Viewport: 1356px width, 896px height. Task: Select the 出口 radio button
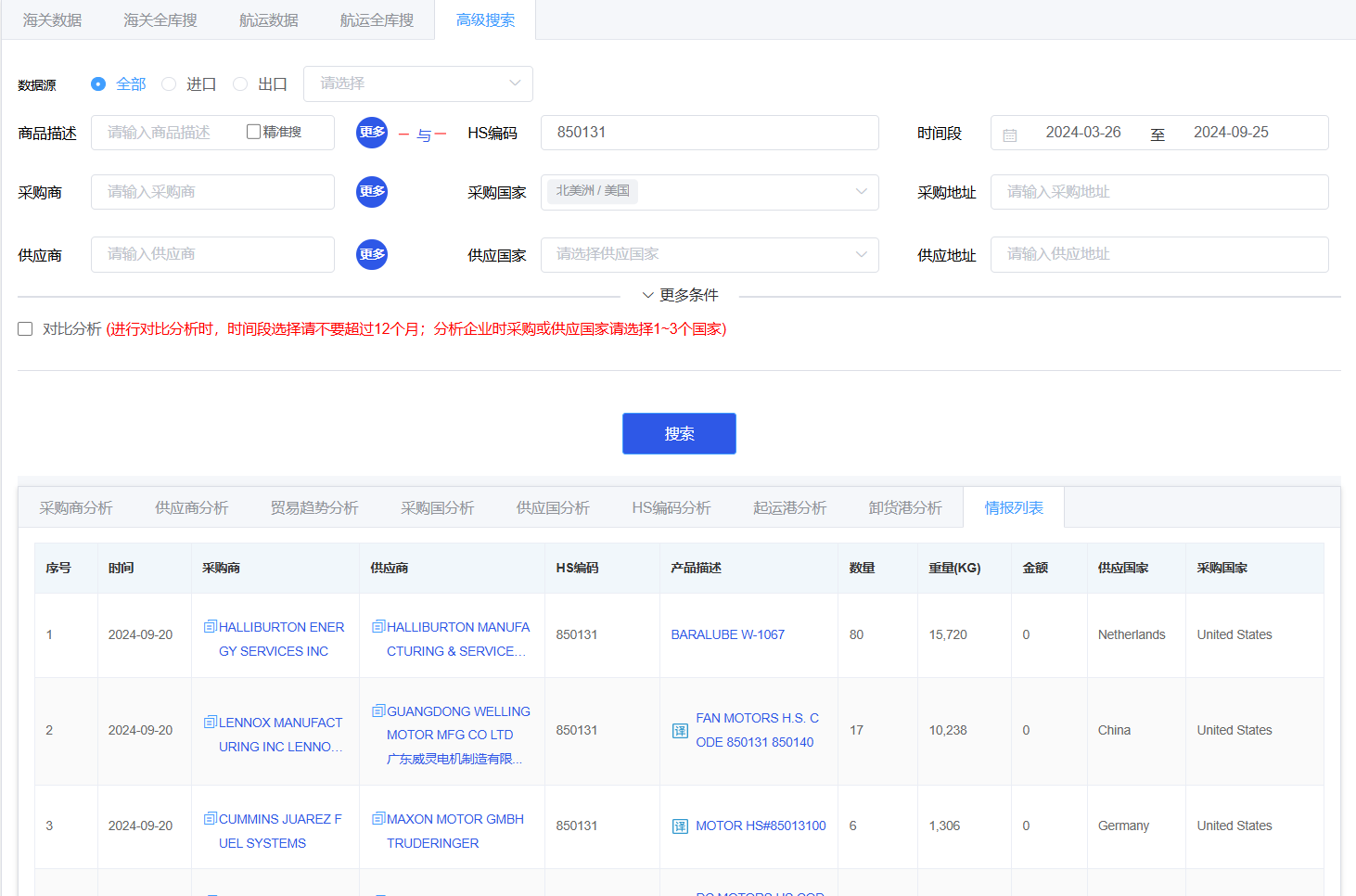tap(240, 83)
